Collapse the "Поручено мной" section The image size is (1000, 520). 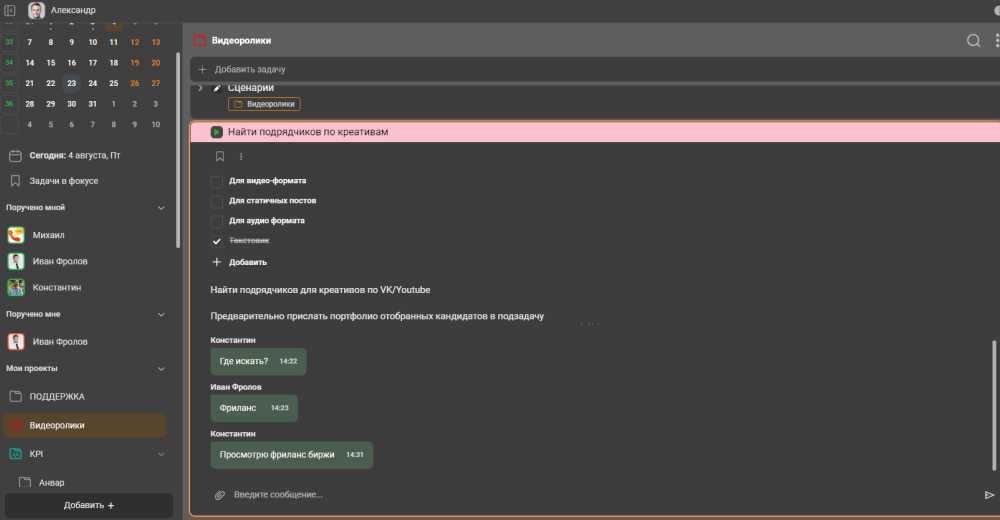coord(162,208)
